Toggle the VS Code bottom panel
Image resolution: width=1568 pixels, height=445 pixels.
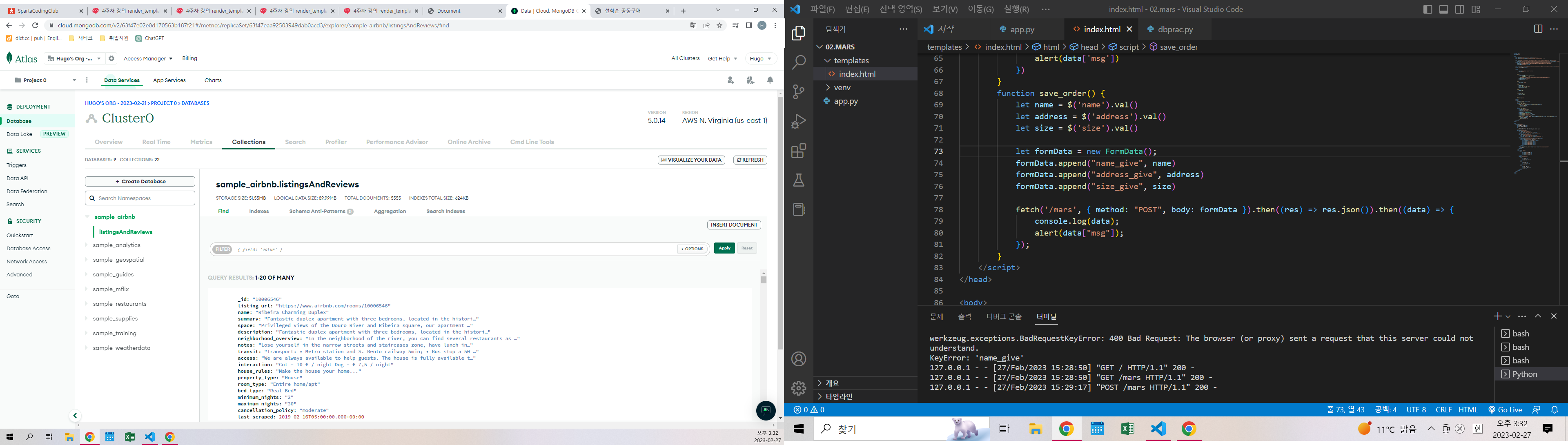[x=1444, y=9]
